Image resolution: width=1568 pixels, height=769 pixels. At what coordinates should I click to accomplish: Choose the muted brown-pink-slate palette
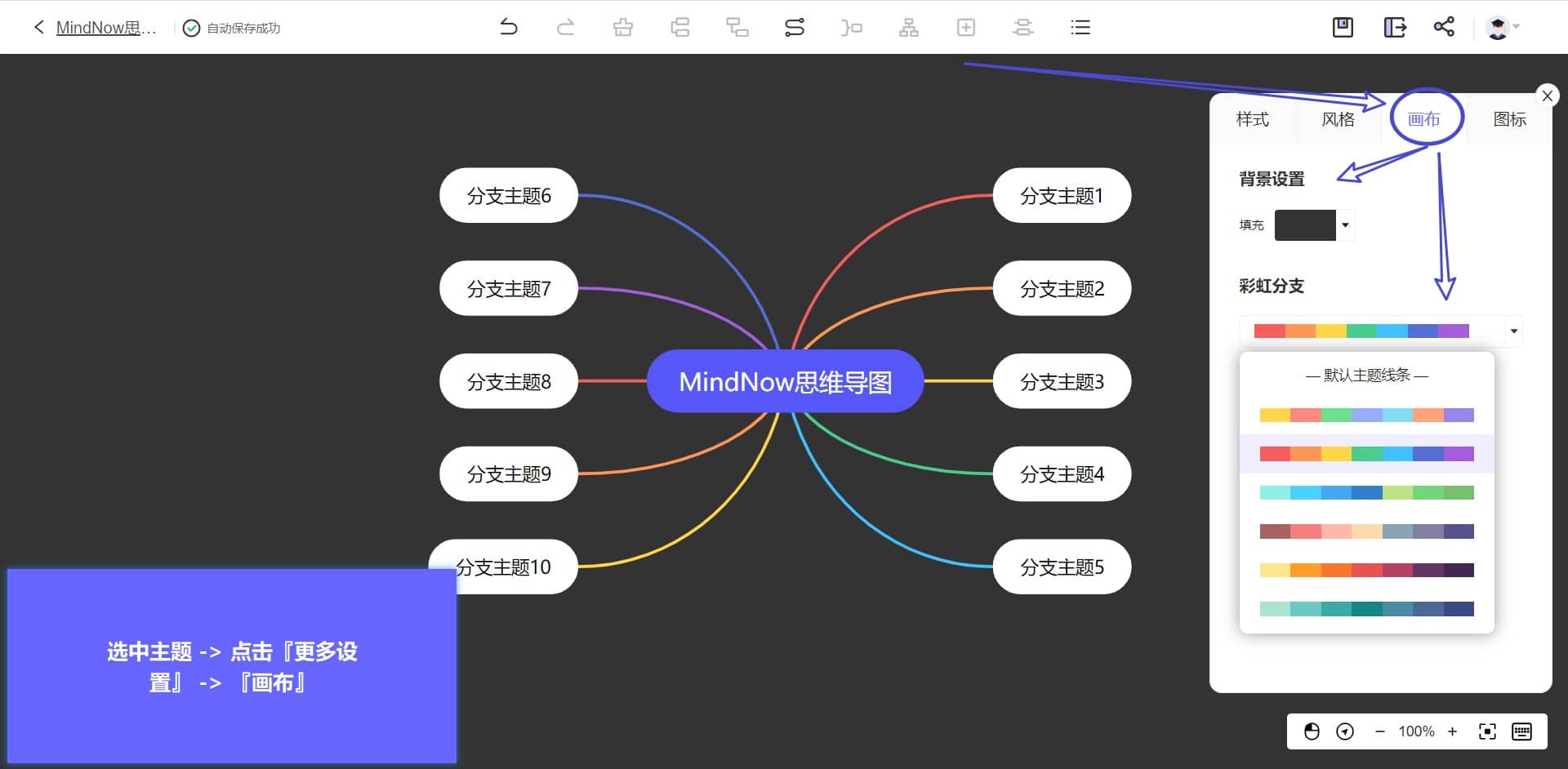[x=1366, y=531]
